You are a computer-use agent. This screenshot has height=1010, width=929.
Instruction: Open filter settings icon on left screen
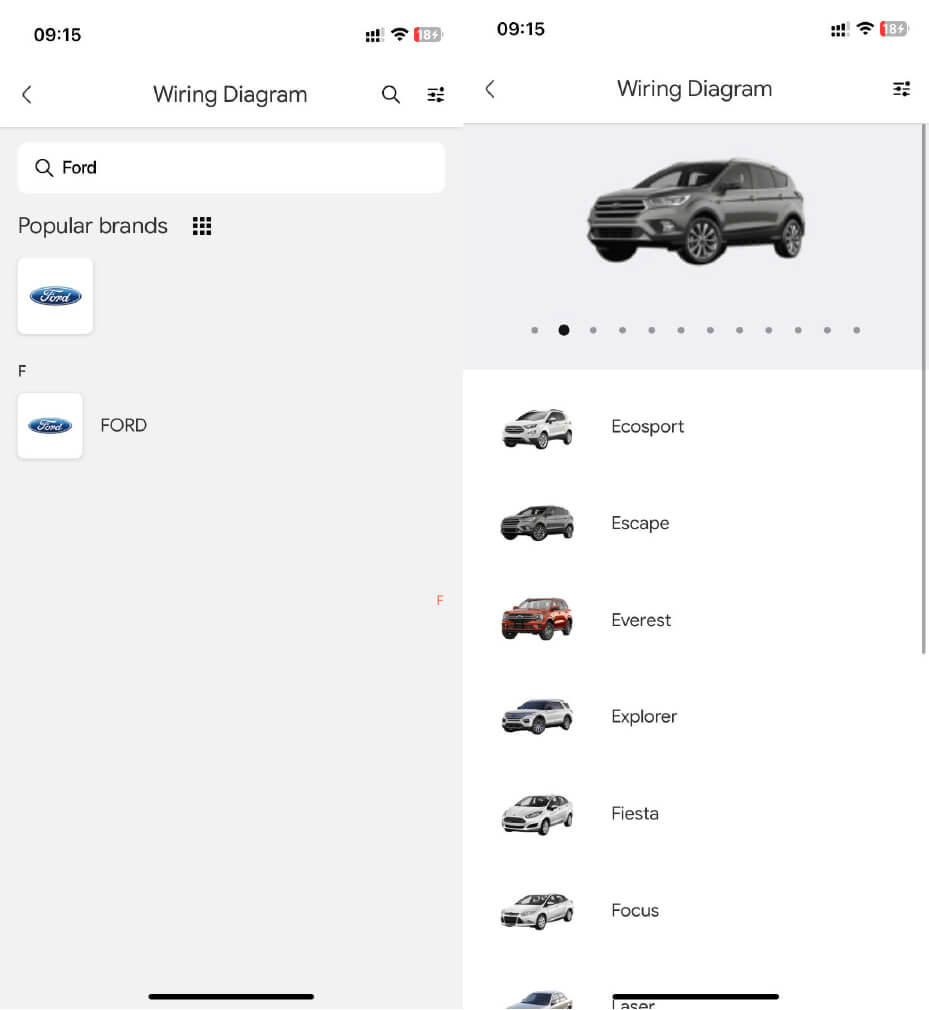pos(436,95)
